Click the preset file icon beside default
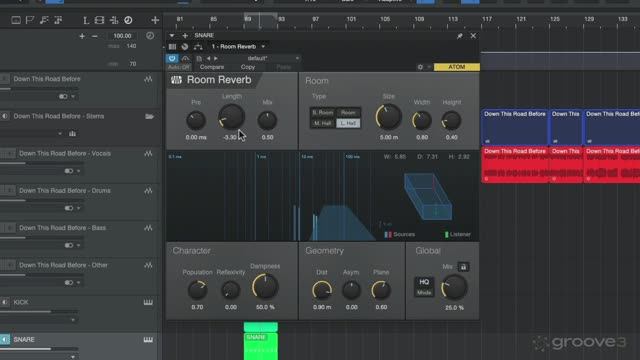The height and width of the screenshot is (360, 640). tap(199, 58)
